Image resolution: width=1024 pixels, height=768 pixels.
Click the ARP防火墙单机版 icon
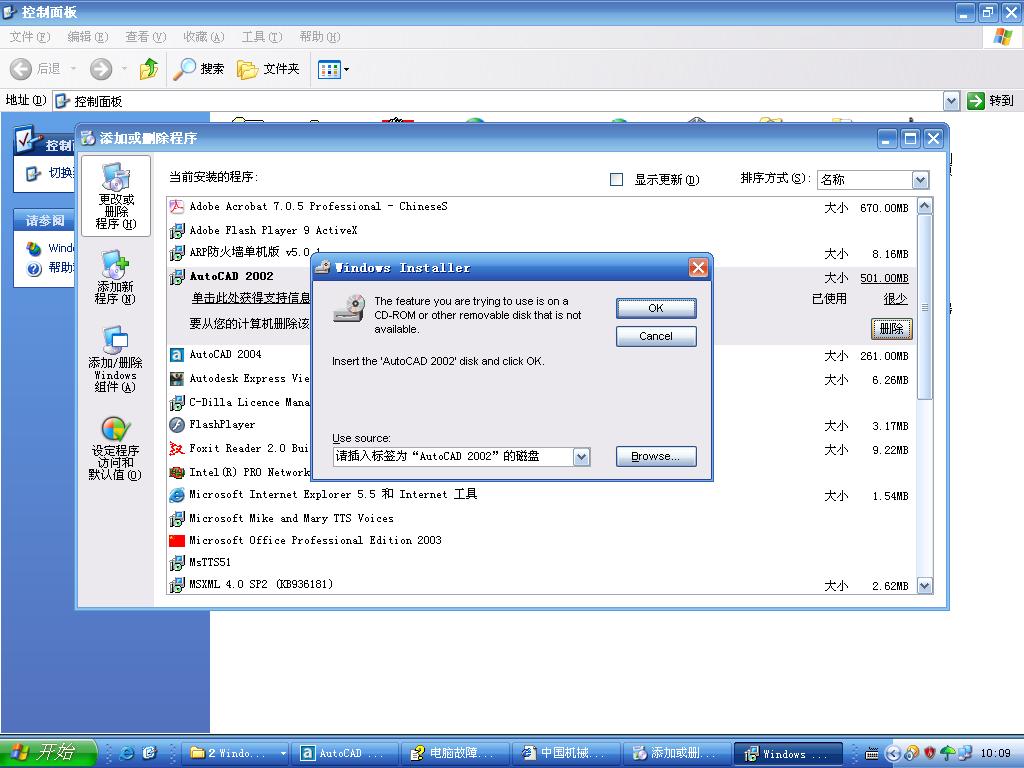pyautogui.click(x=177, y=253)
